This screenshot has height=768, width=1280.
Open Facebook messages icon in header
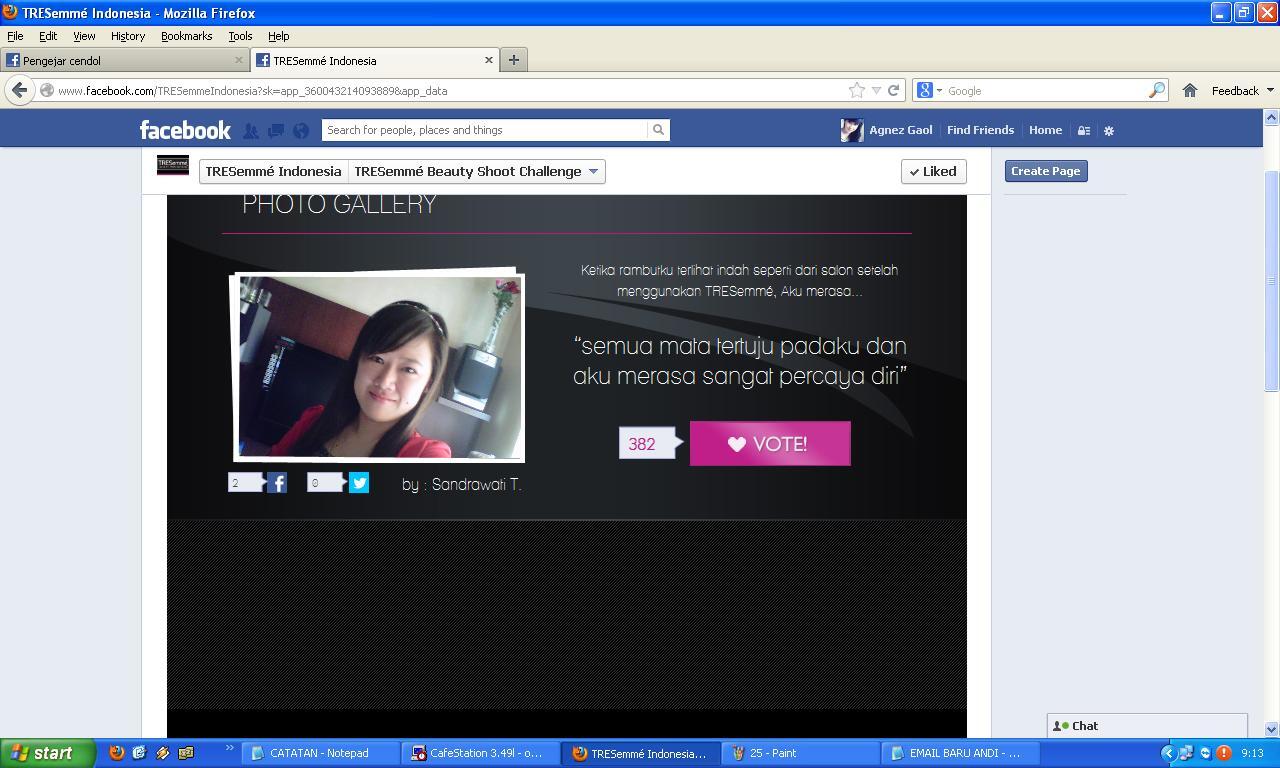pyautogui.click(x=276, y=130)
